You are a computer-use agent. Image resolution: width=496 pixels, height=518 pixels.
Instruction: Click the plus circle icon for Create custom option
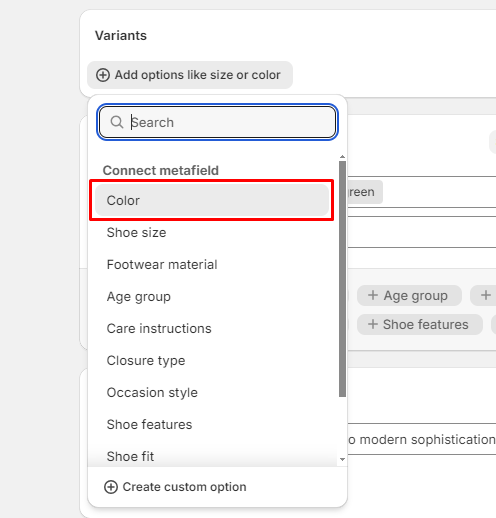pos(111,487)
